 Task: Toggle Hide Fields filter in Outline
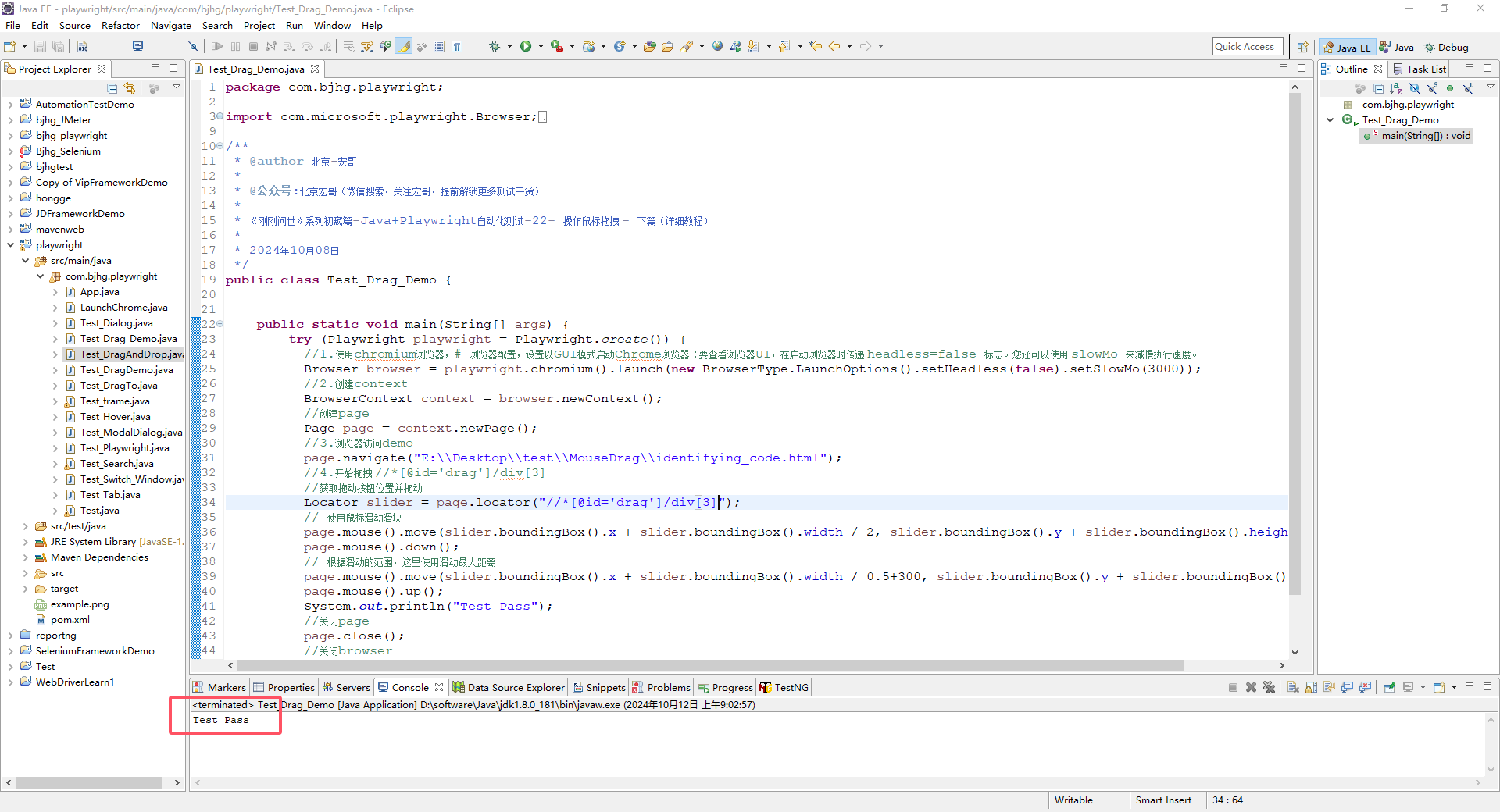click(x=1414, y=88)
